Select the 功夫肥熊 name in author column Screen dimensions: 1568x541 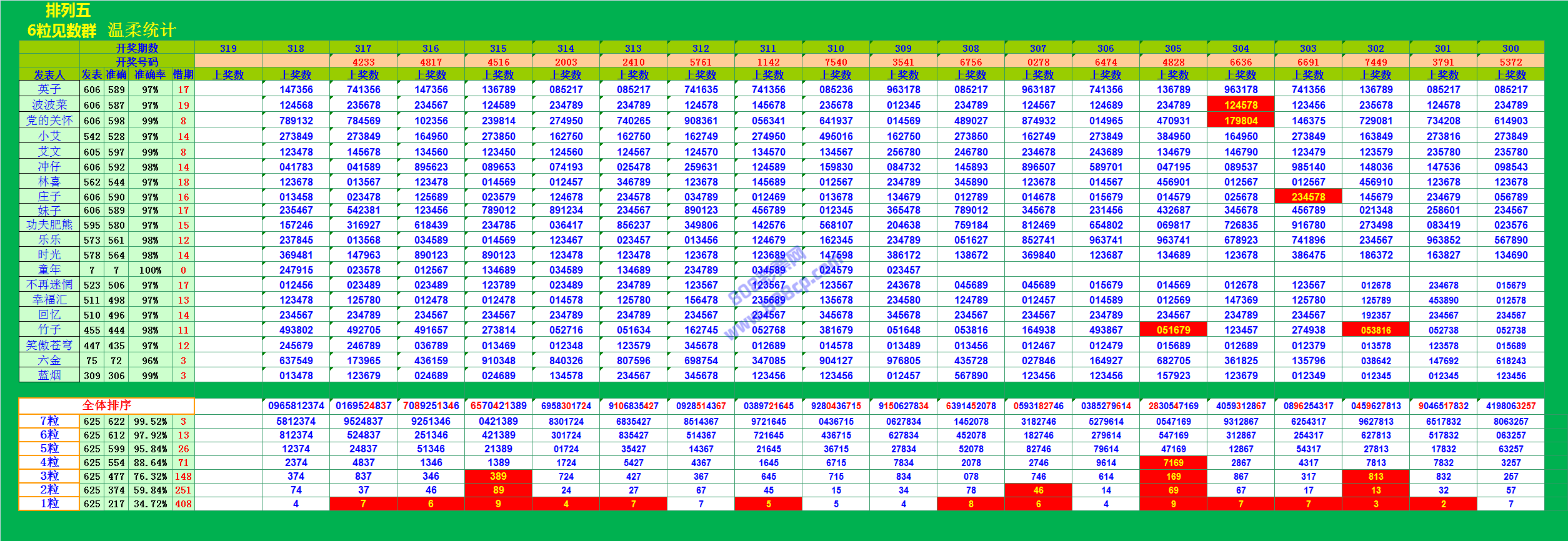click(x=49, y=225)
